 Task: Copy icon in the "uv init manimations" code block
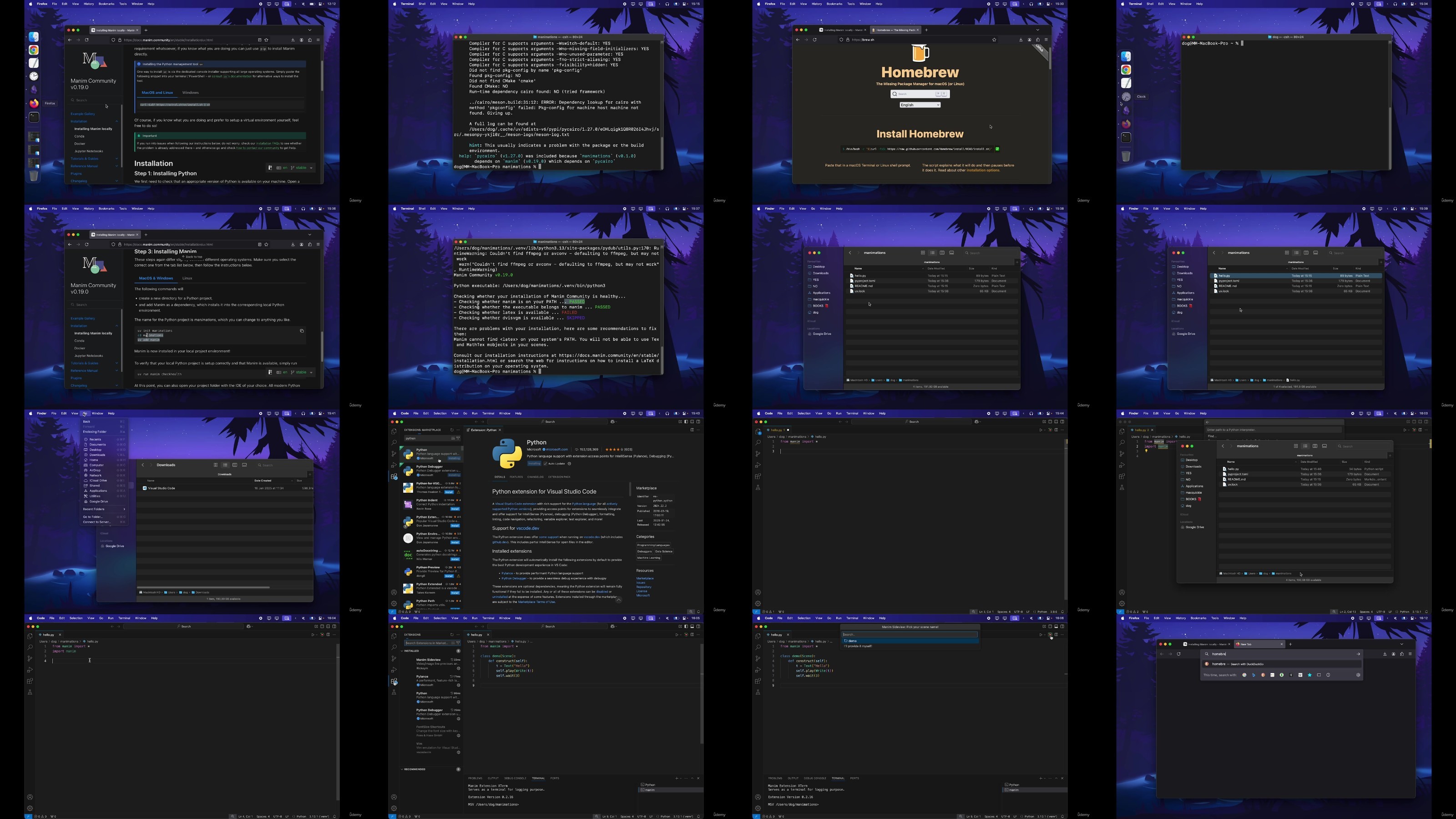(x=302, y=331)
